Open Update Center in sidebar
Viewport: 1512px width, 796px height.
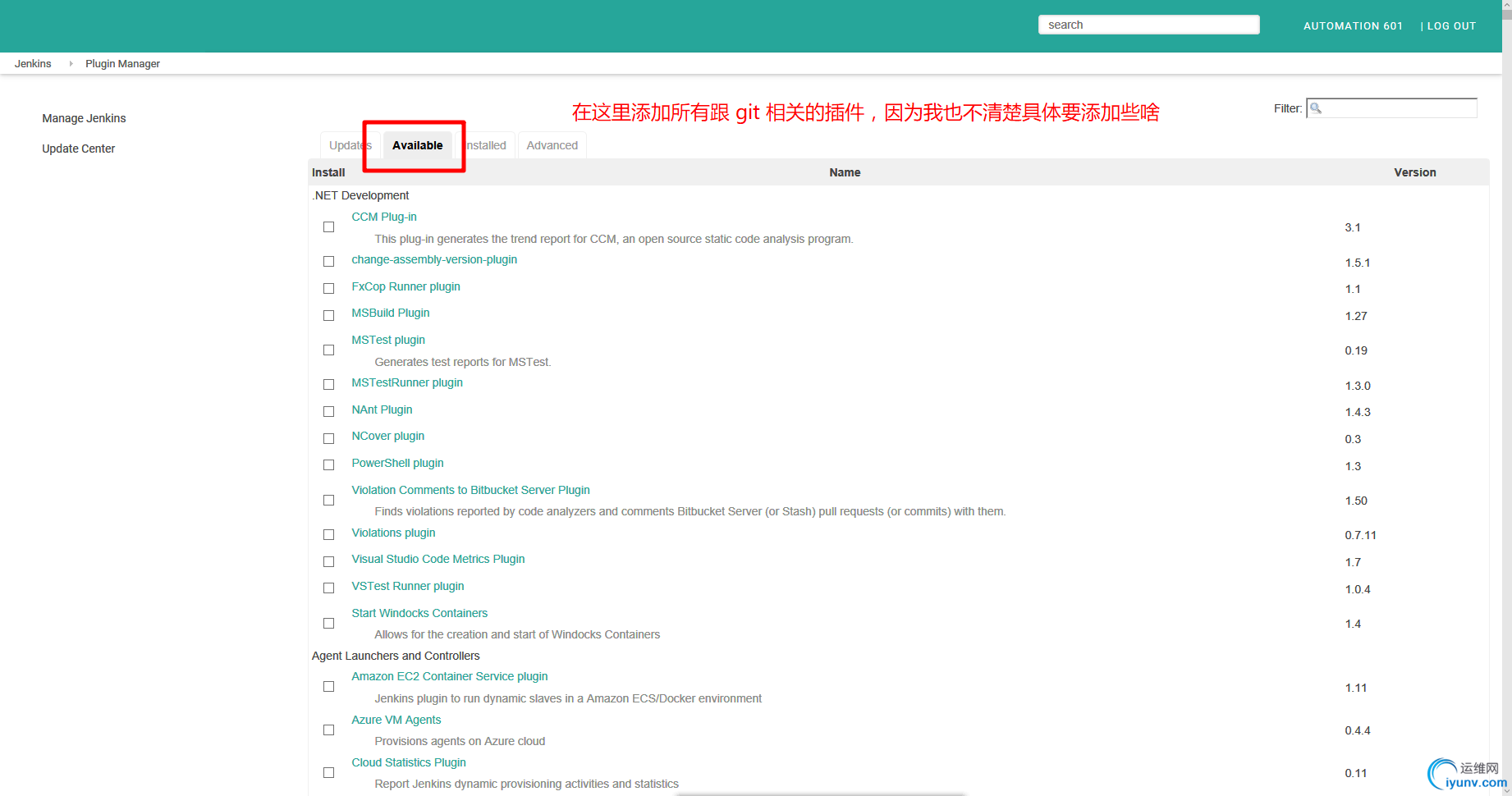tap(79, 149)
